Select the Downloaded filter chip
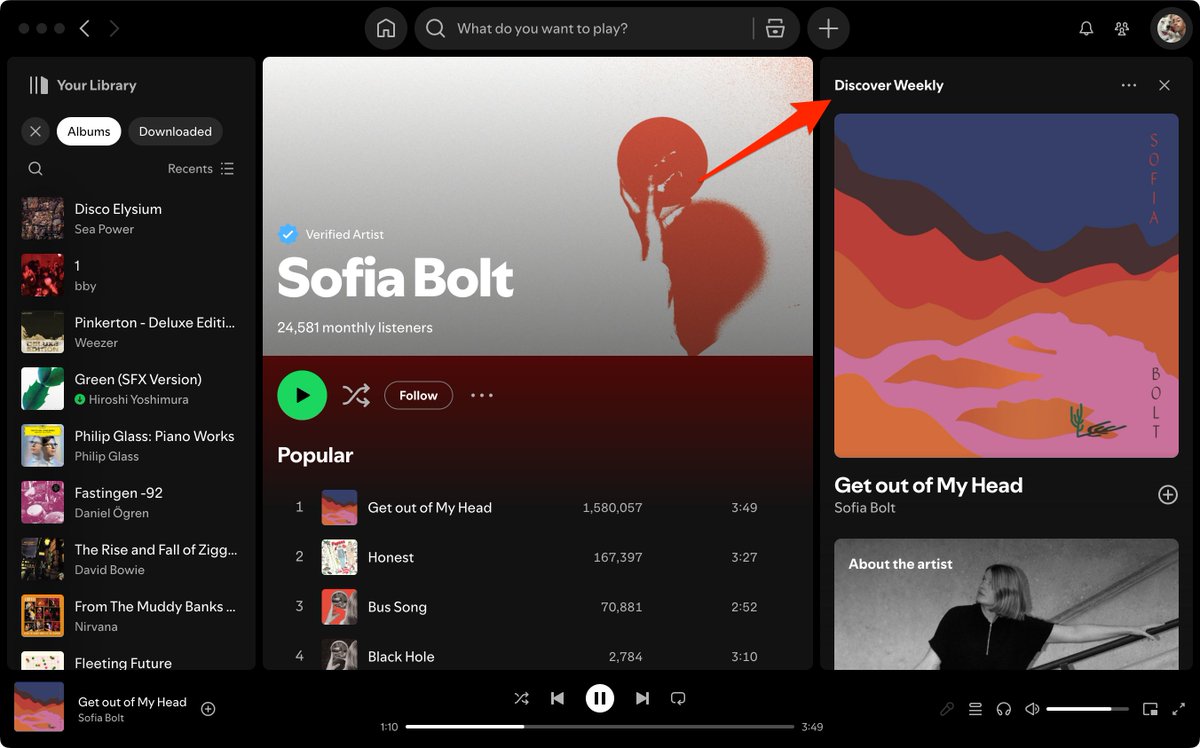The width and height of the screenshot is (1200, 748). click(175, 131)
